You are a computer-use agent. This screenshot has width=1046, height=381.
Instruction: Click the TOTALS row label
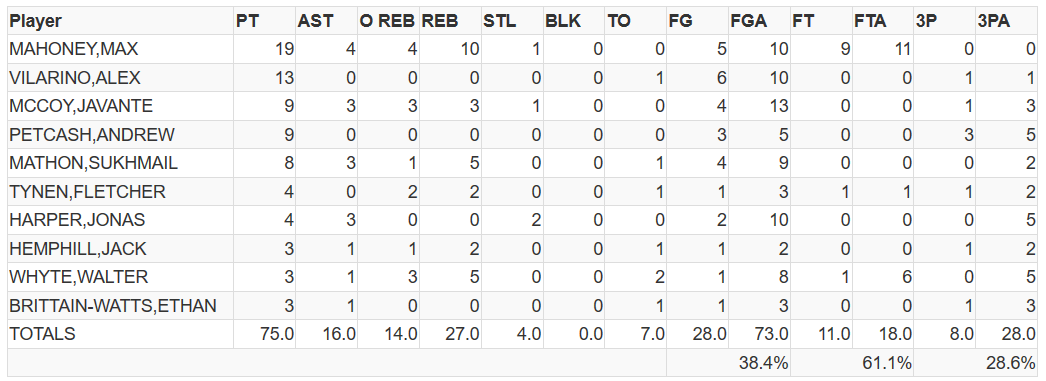click(43, 334)
